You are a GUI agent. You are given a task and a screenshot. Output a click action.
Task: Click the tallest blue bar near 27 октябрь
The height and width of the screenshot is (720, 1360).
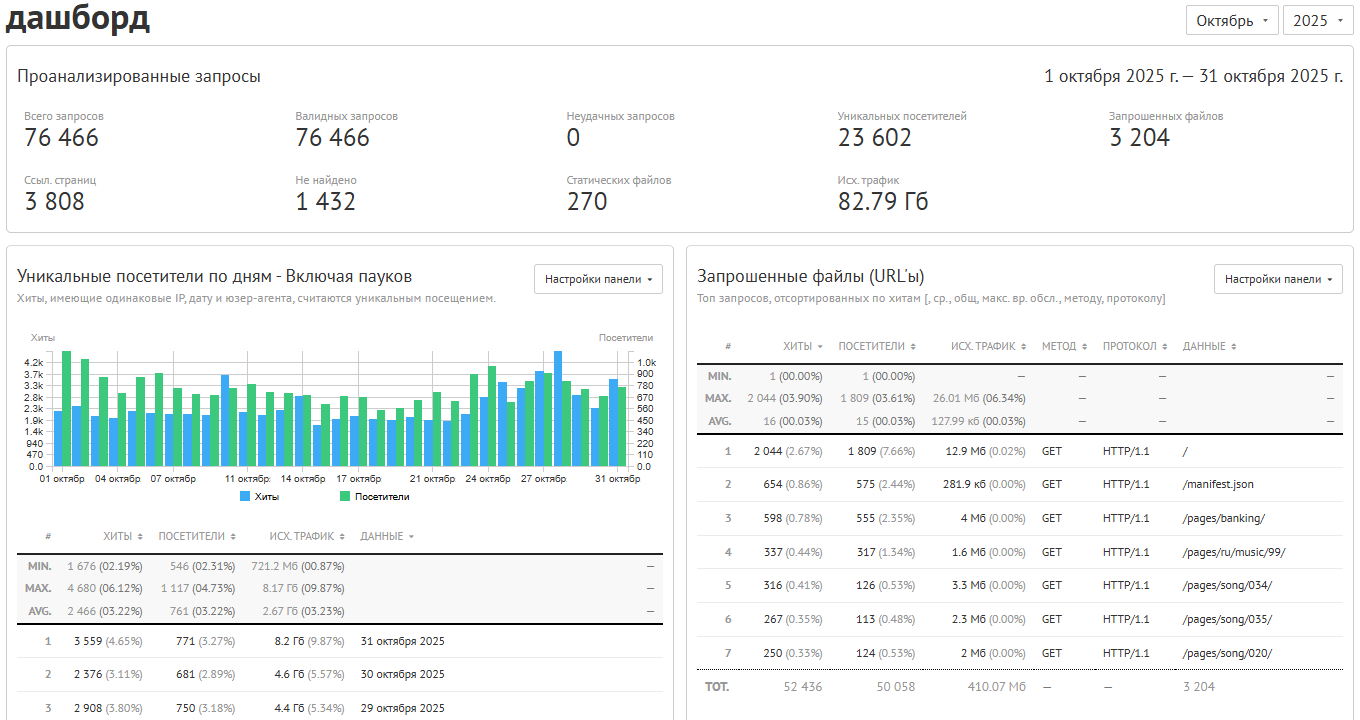[x=558, y=409]
